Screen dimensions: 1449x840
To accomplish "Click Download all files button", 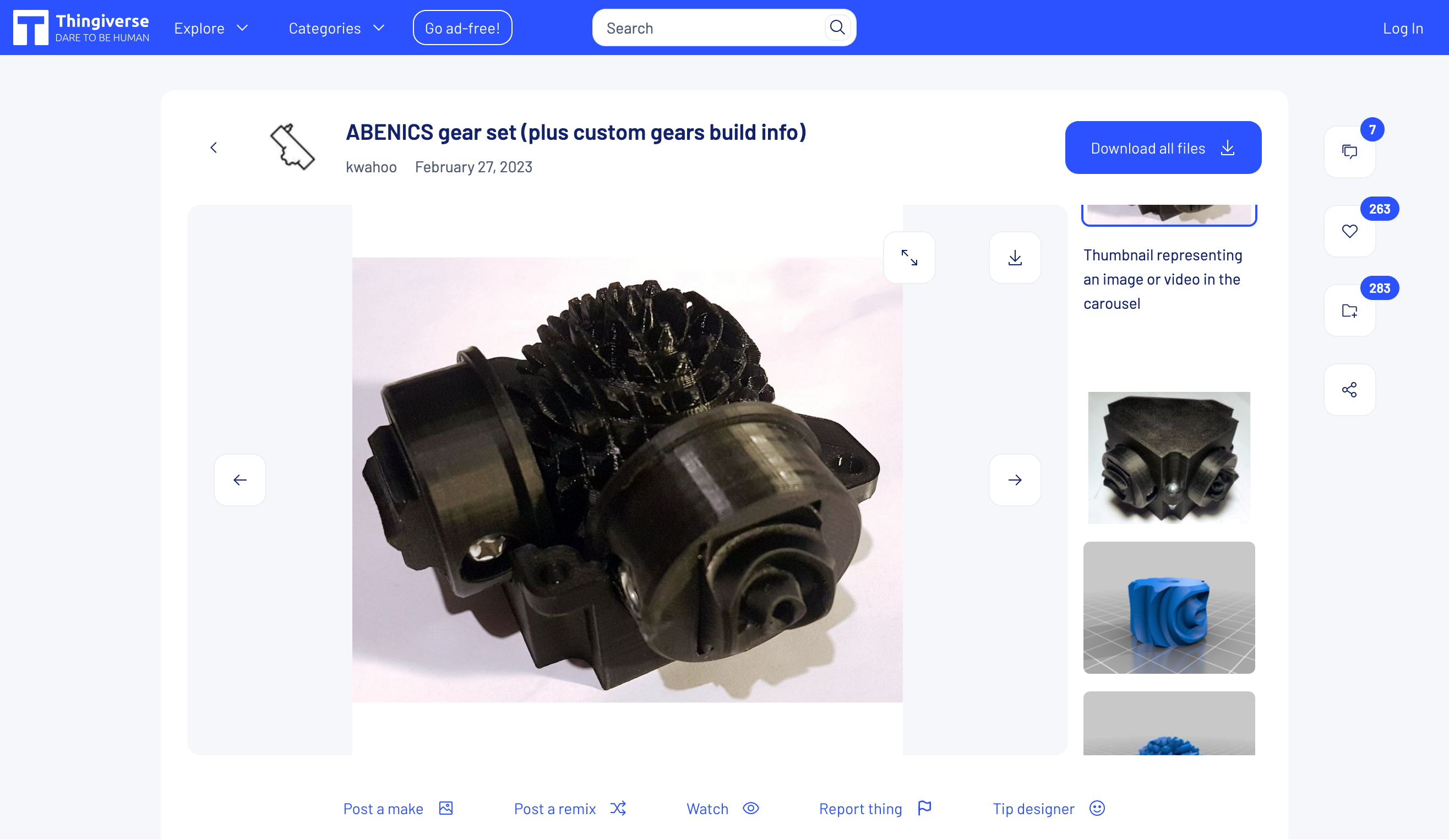I will [x=1163, y=148].
